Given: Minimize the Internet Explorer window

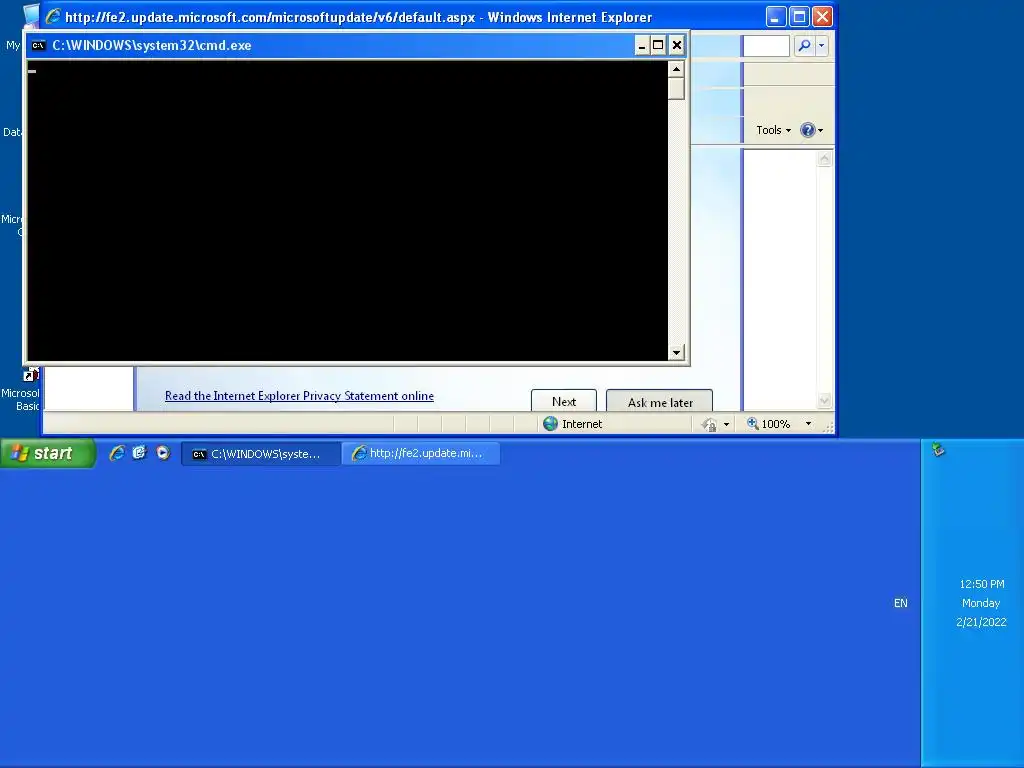Looking at the screenshot, I should coord(776,16).
